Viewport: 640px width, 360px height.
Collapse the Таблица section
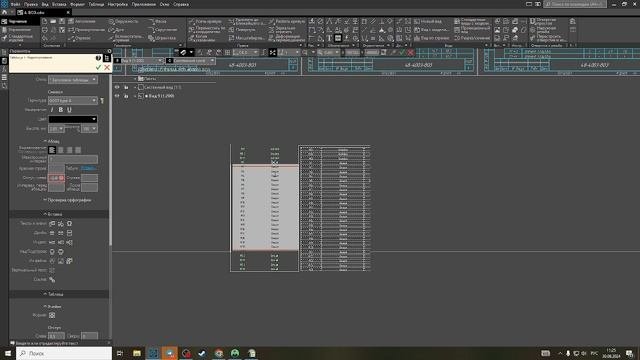tap(53, 294)
